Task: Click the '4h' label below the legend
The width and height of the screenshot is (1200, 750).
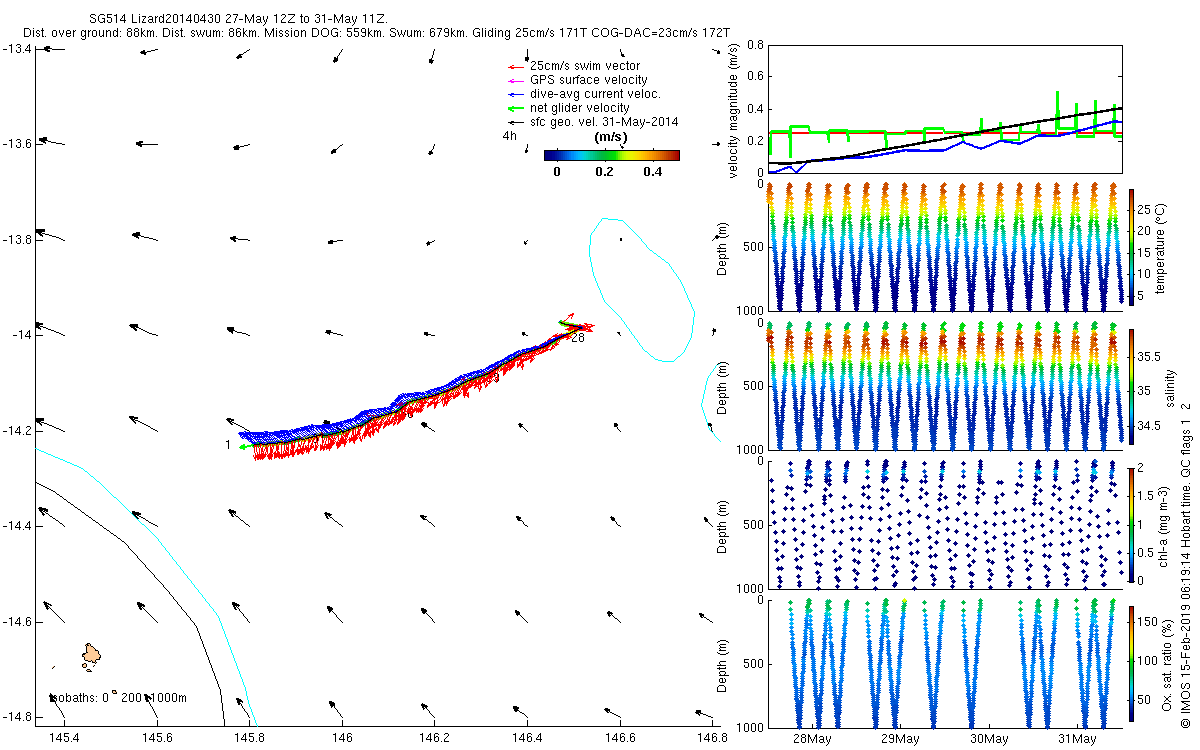Action: pyautogui.click(x=509, y=135)
